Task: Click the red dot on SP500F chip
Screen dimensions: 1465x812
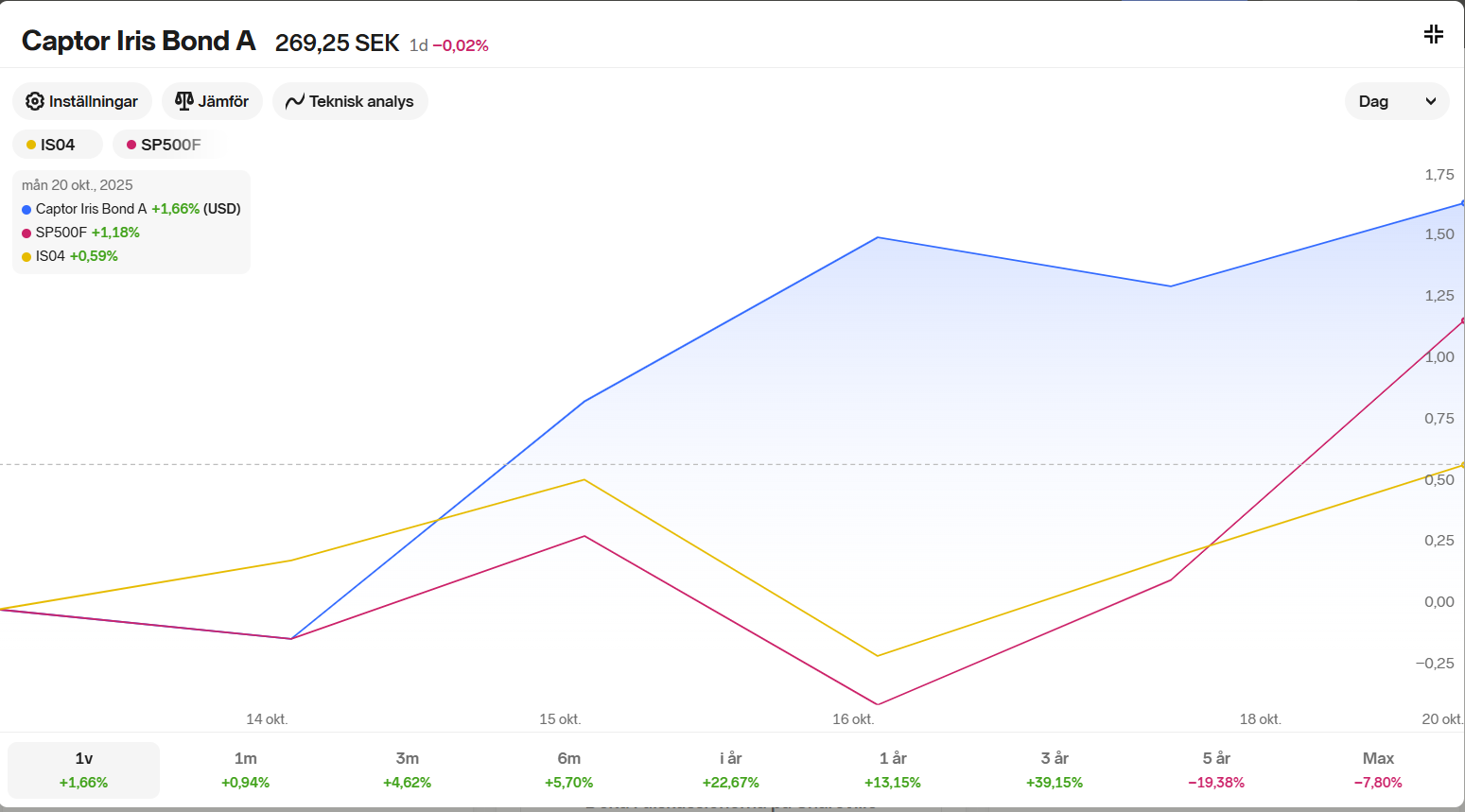Action: 131,145
